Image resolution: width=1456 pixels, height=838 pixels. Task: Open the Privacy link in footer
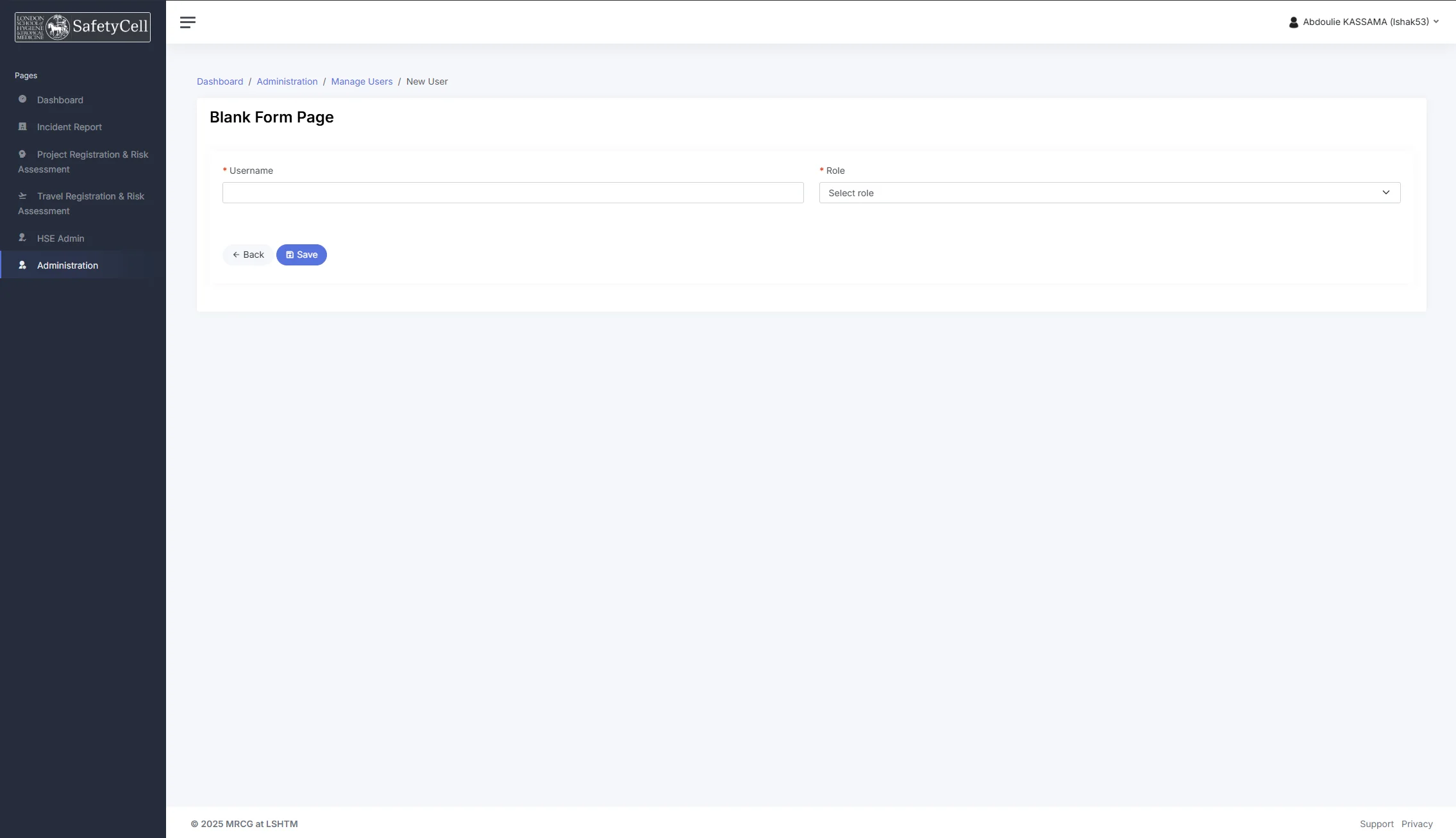click(x=1418, y=823)
